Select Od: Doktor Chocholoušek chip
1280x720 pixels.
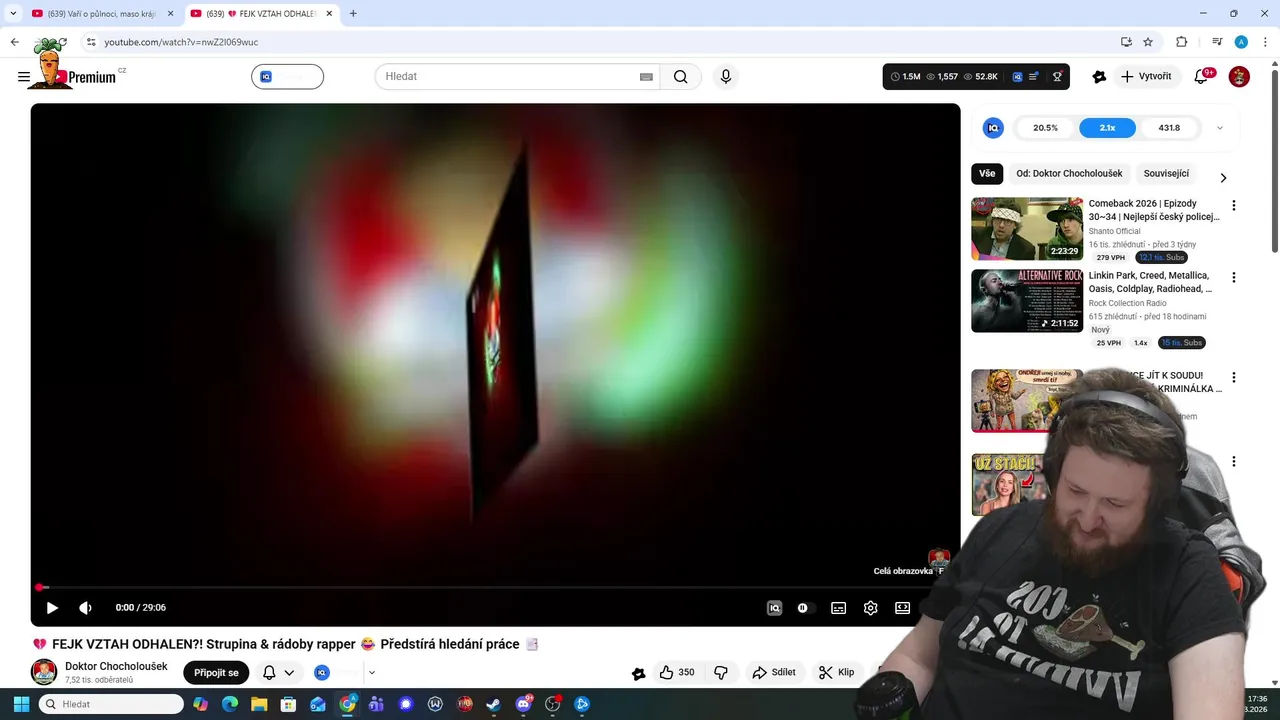1069,174
